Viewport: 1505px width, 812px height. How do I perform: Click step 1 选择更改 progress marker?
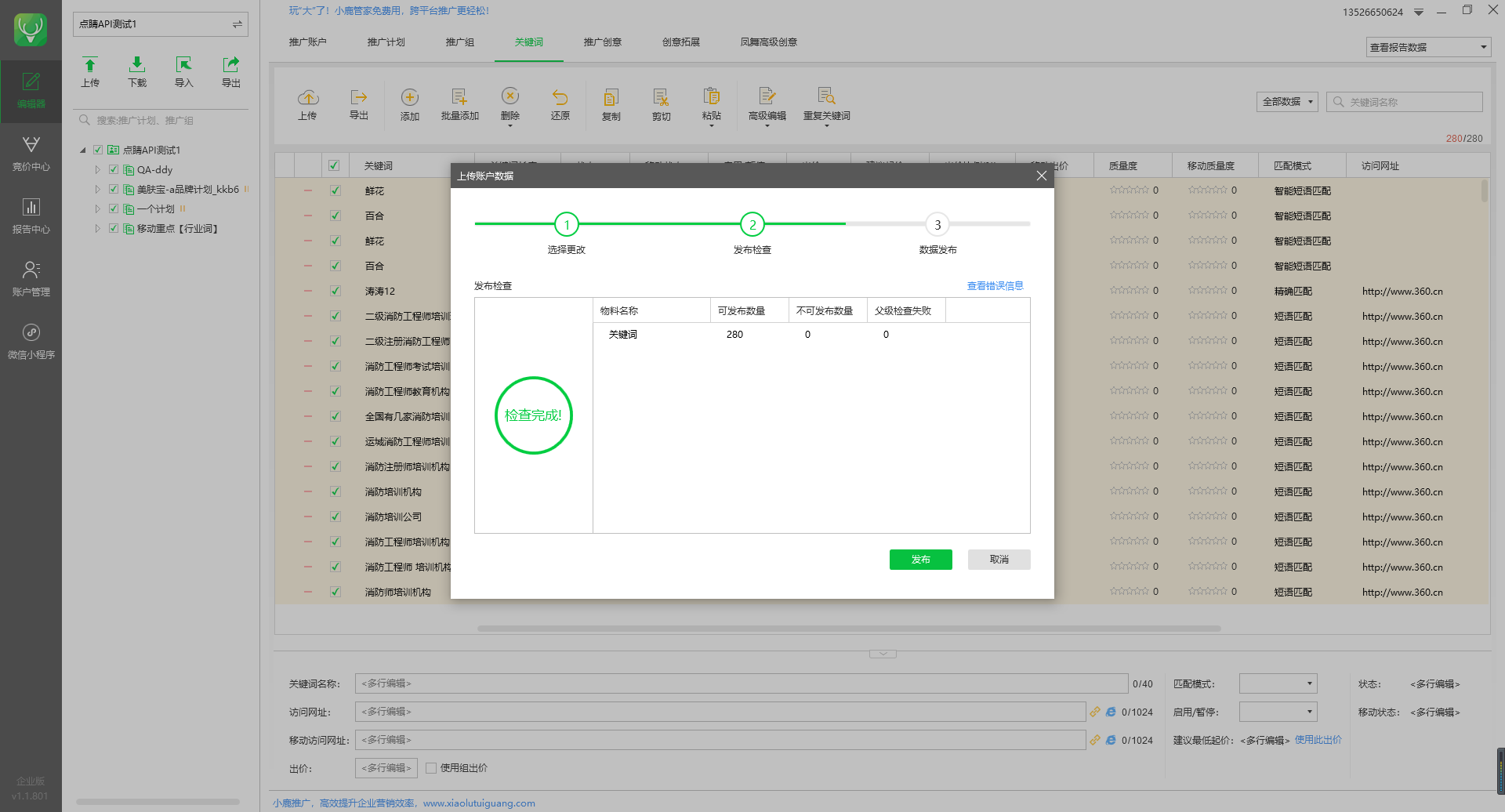click(x=567, y=225)
